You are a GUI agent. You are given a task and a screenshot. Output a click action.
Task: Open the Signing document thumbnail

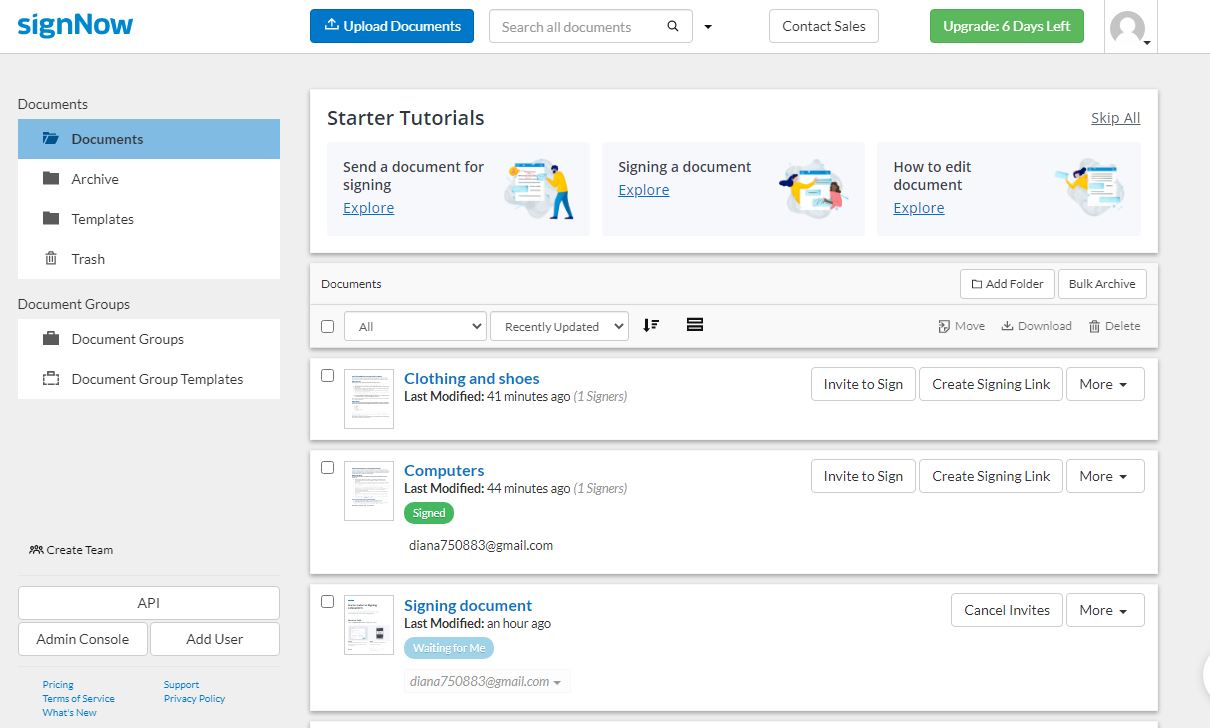[x=369, y=625]
